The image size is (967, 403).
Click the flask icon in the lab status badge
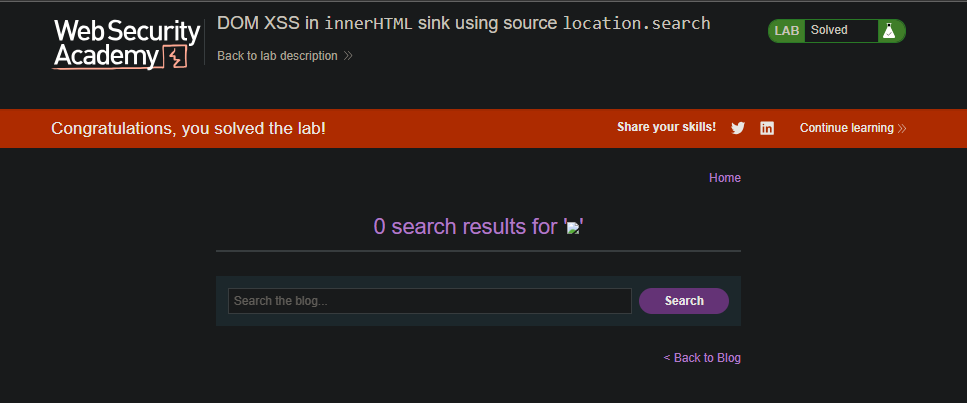[x=889, y=30]
